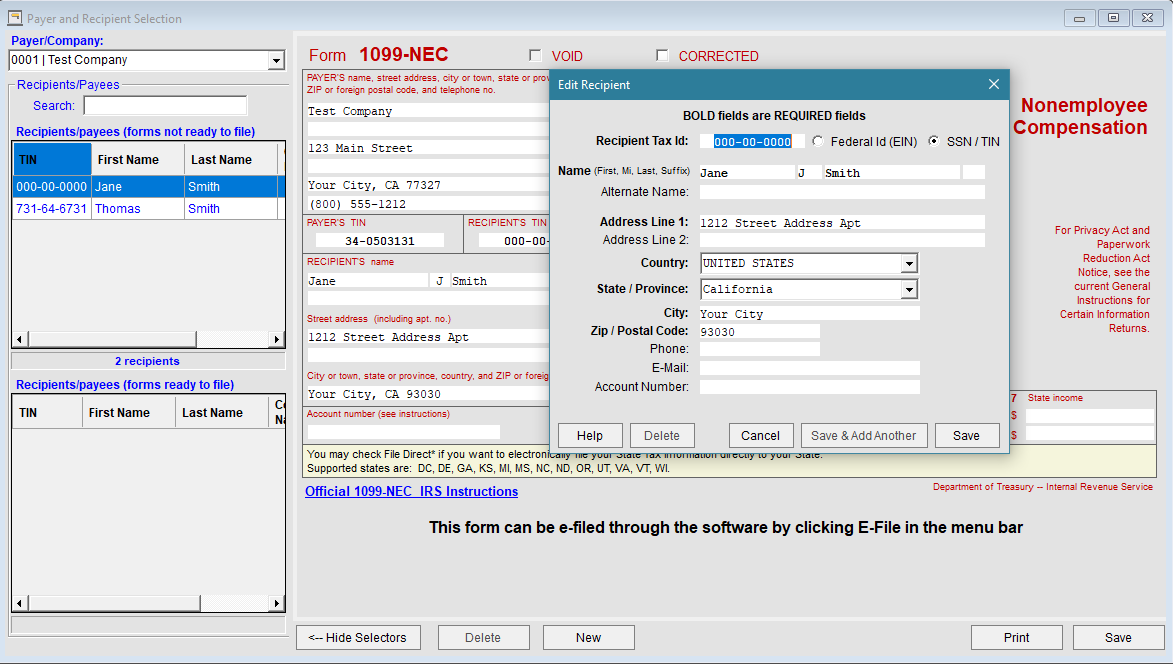1173x666 pixels.
Task: Select Thomas Smith recipient row
Action: click(x=148, y=209)
